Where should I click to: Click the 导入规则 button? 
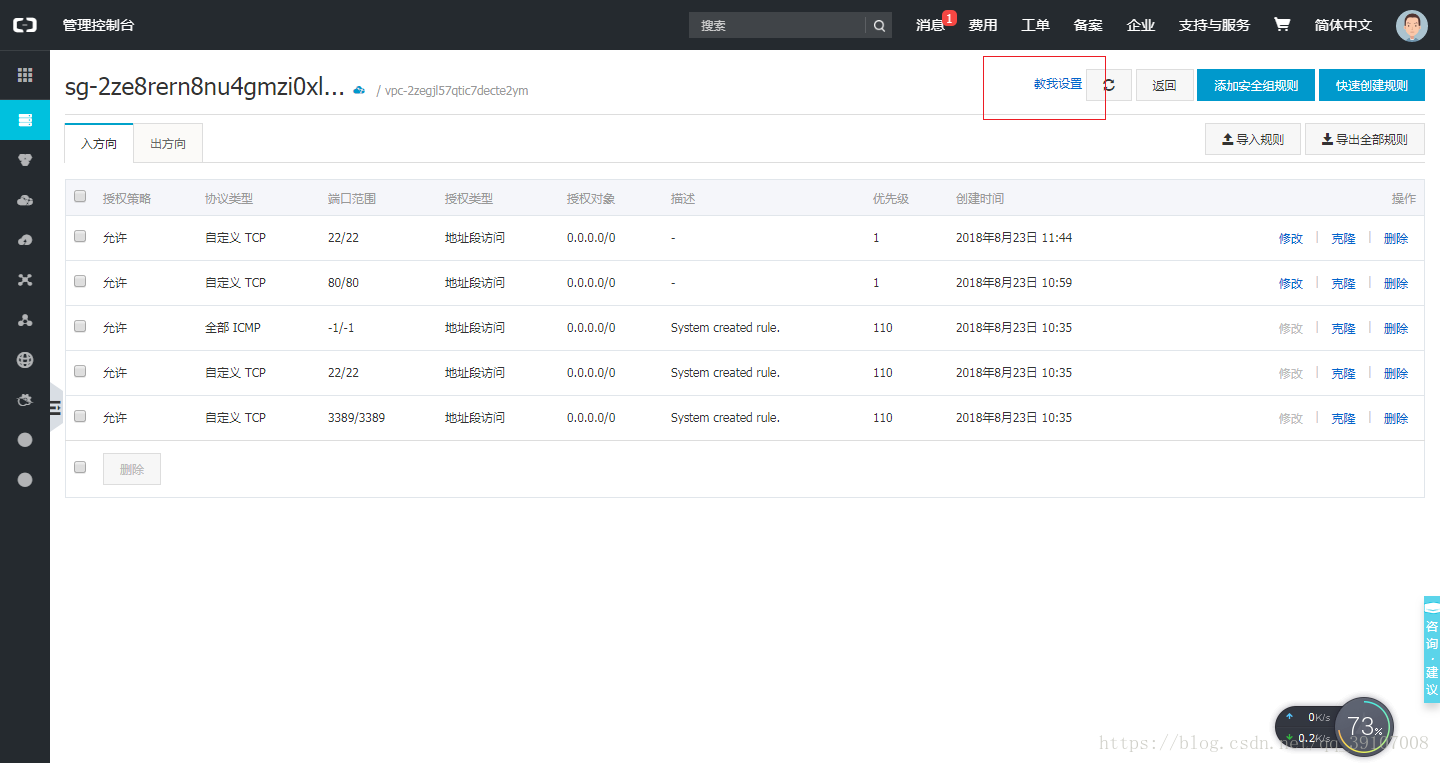(1253, 139)
